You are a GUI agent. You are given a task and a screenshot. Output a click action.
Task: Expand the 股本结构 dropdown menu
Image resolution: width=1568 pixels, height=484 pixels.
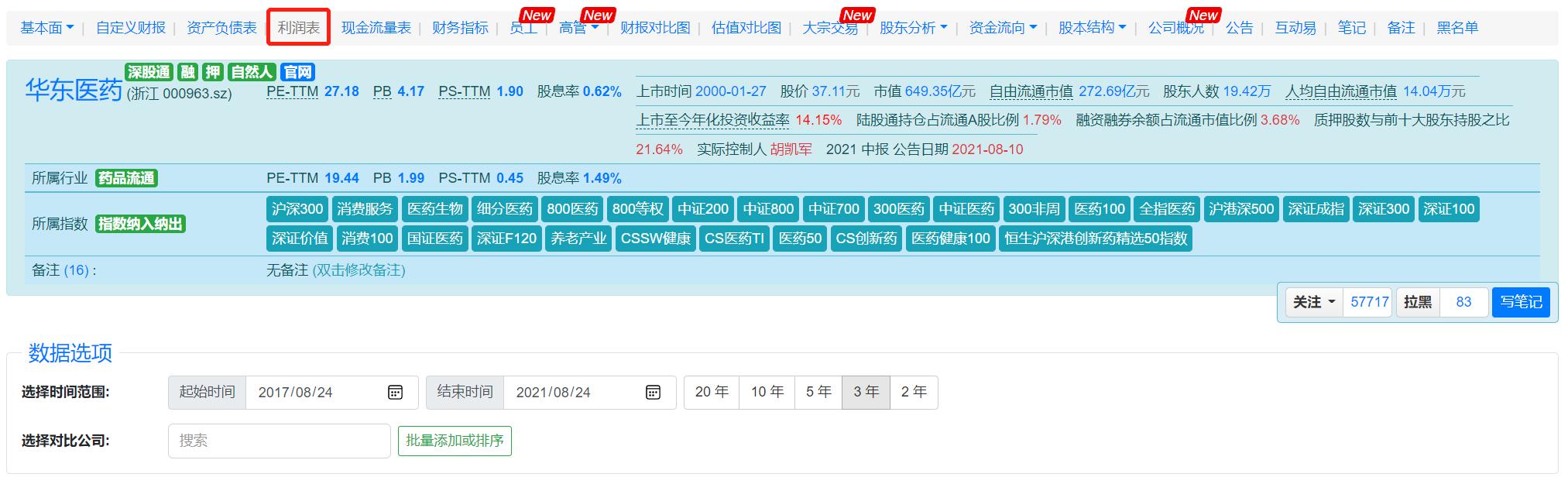tap(1093, 28)
